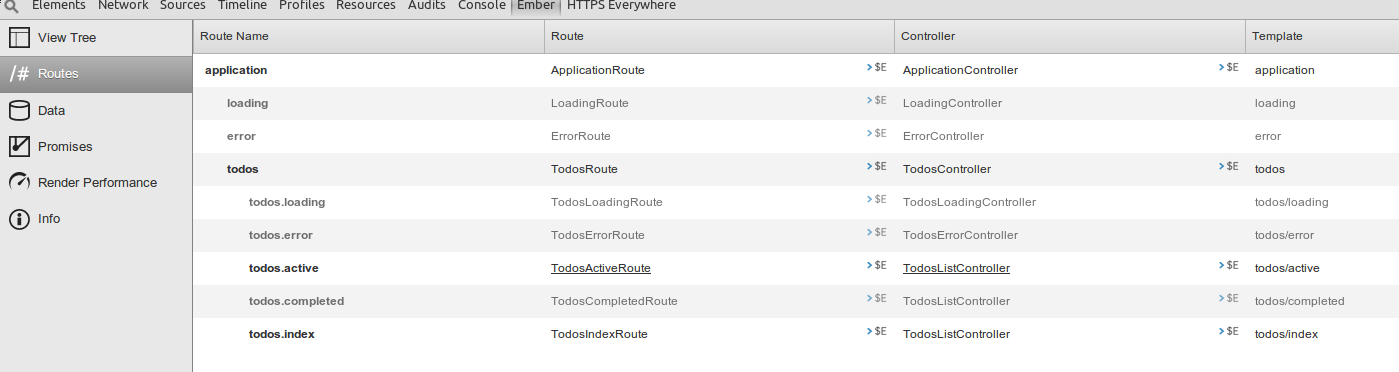Click the Routes hash icon in sidebar
Screen dimensions: 1399x372
tap(19, 74)
